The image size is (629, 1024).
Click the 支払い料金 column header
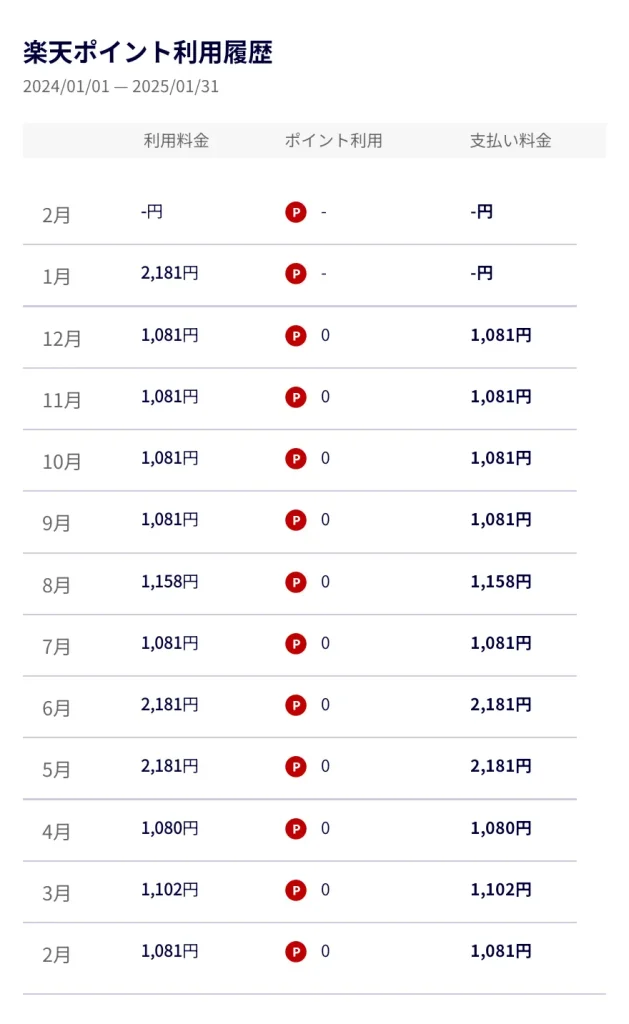511,140
